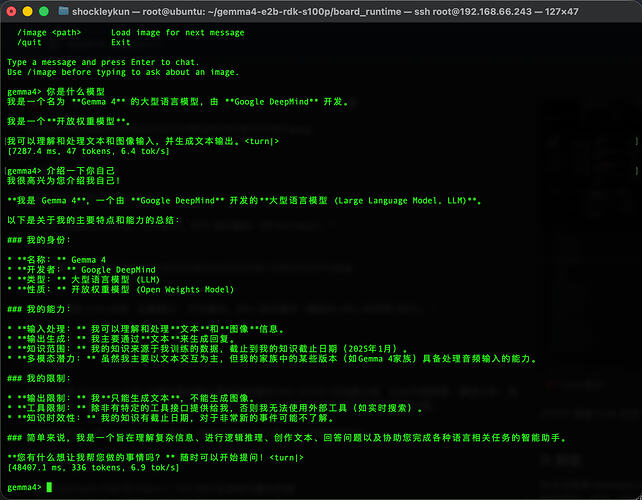This screenshot has width=642, height=500.
Task: Click the line '您有什么想让我帮您做的事情吗?'
Action: click(156, 457)
